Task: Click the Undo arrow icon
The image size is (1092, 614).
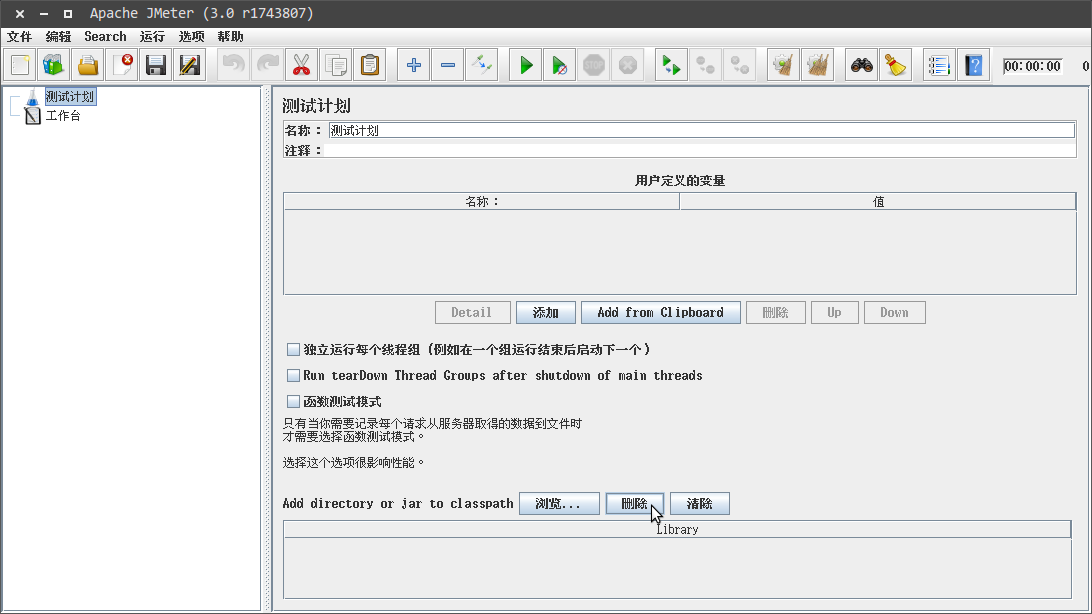Action: click(x=233, y=65)
